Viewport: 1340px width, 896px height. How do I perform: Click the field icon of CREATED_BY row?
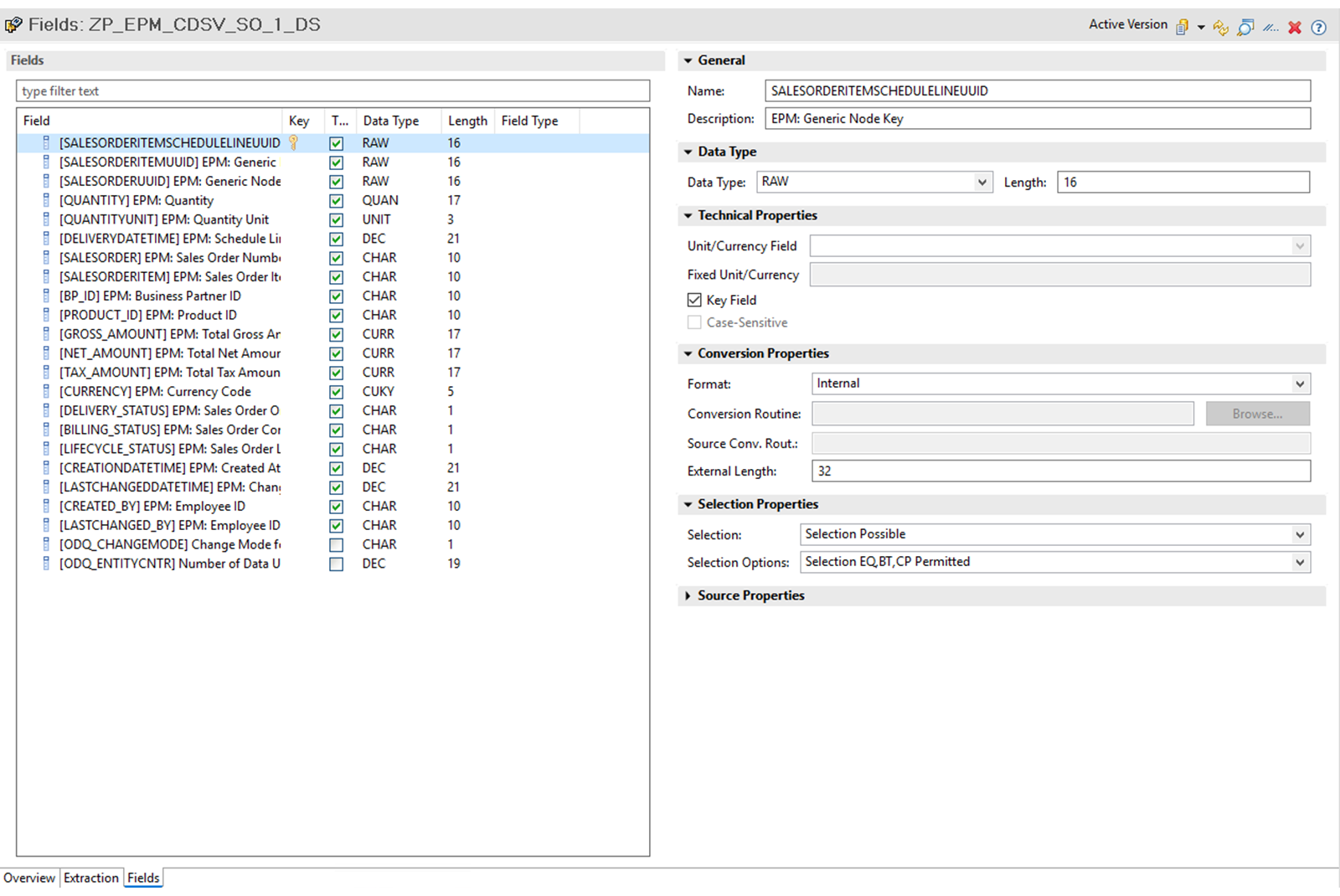(46, 506)
